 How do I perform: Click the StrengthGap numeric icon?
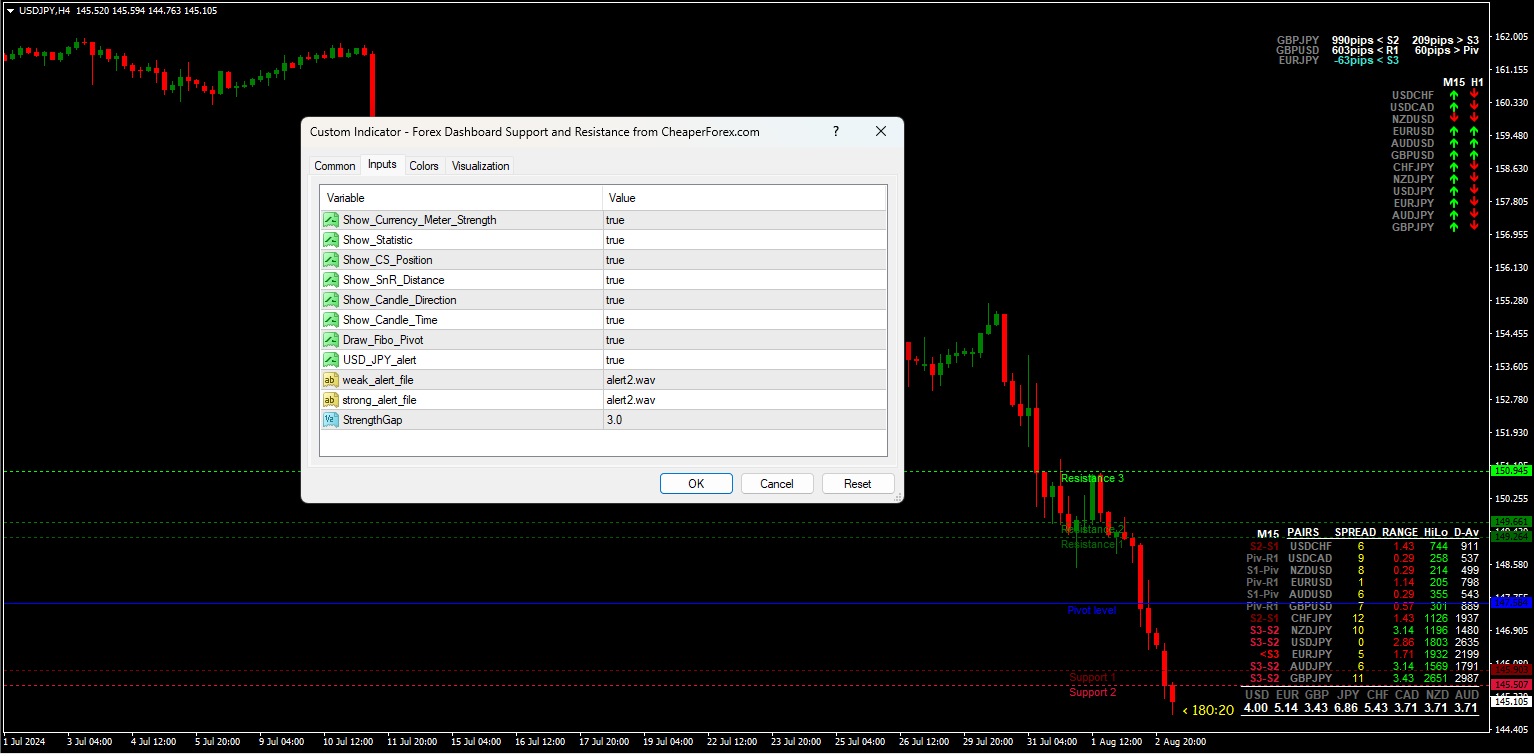tap(331, 420)
